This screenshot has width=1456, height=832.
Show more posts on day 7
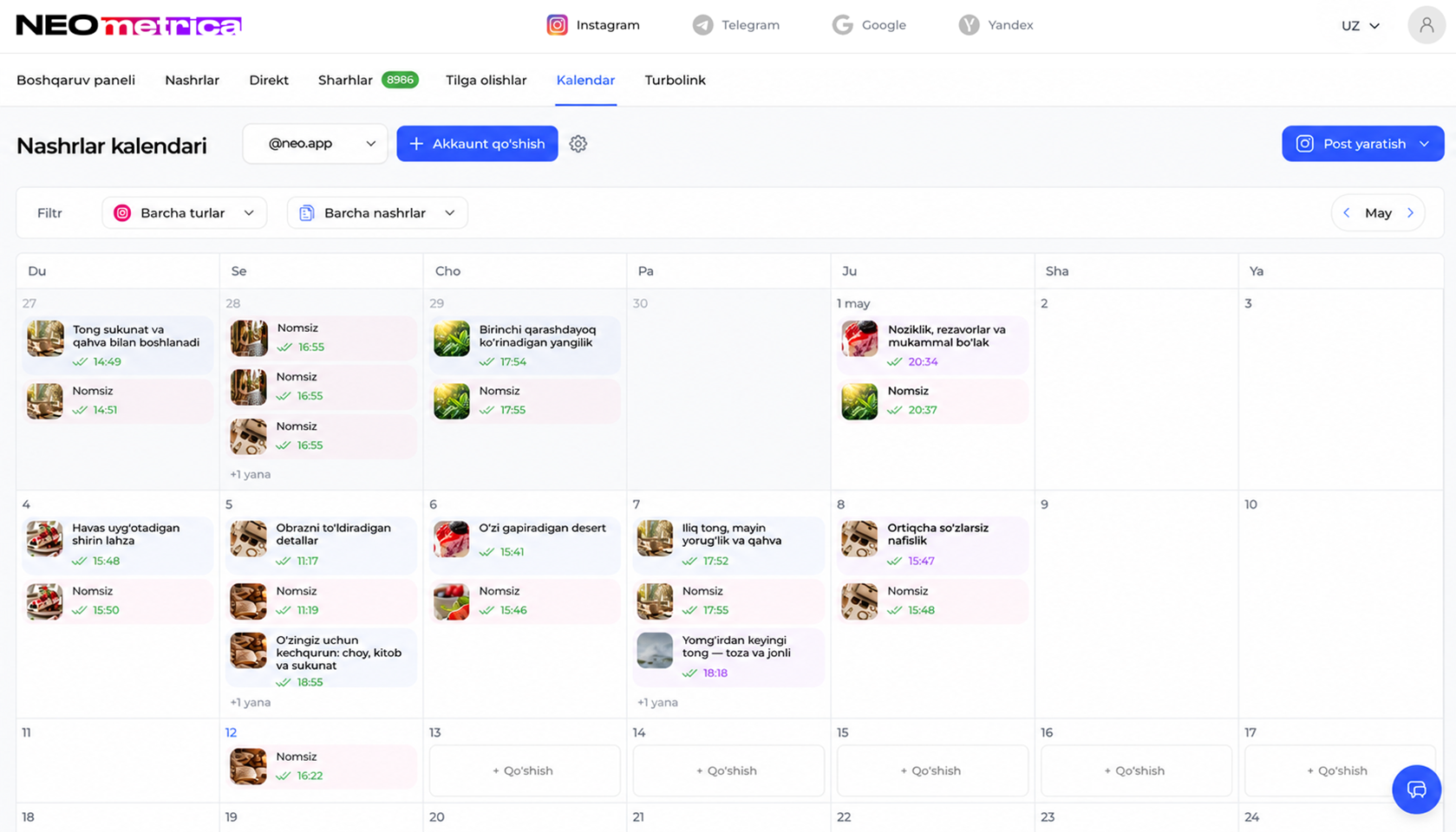click(657, 703)
